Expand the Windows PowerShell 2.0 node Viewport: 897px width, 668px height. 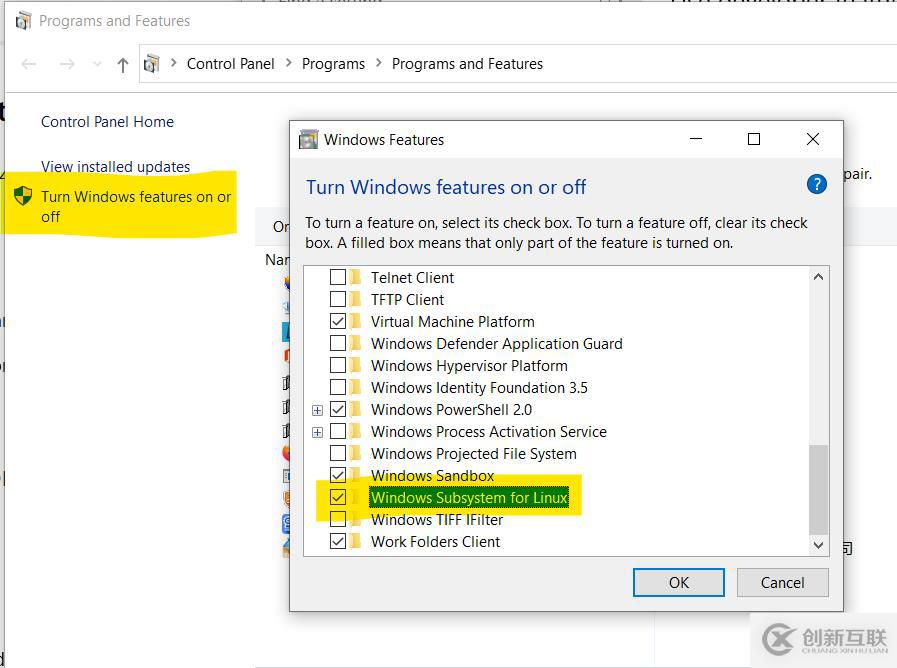pos(317,410)
